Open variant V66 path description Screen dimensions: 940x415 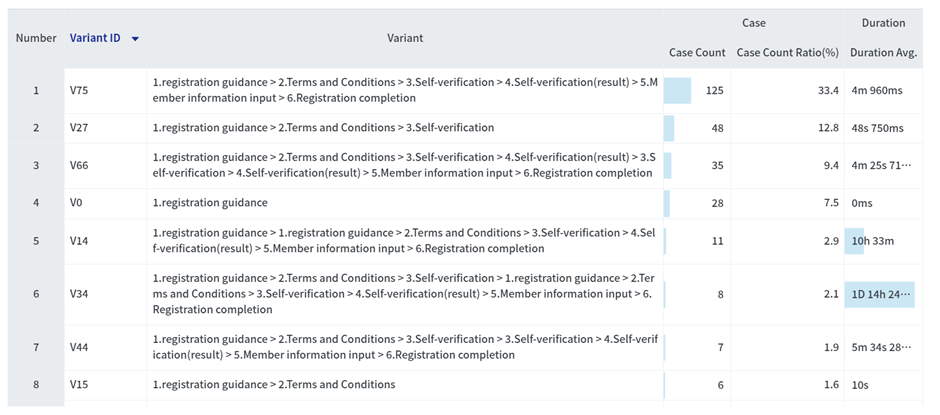405,165
